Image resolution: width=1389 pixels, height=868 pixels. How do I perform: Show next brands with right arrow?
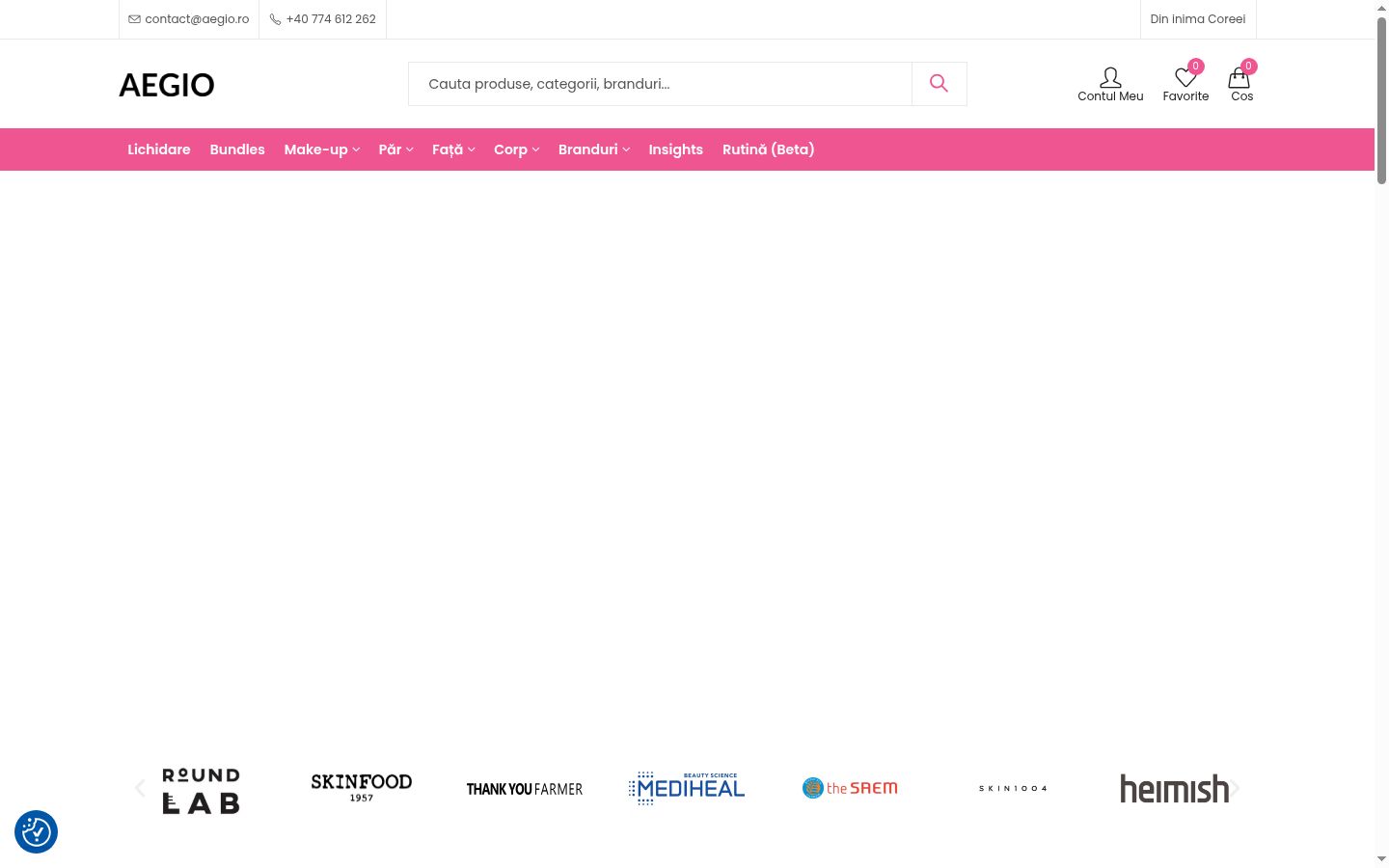pyautogui.click(x=1234, y=788)
